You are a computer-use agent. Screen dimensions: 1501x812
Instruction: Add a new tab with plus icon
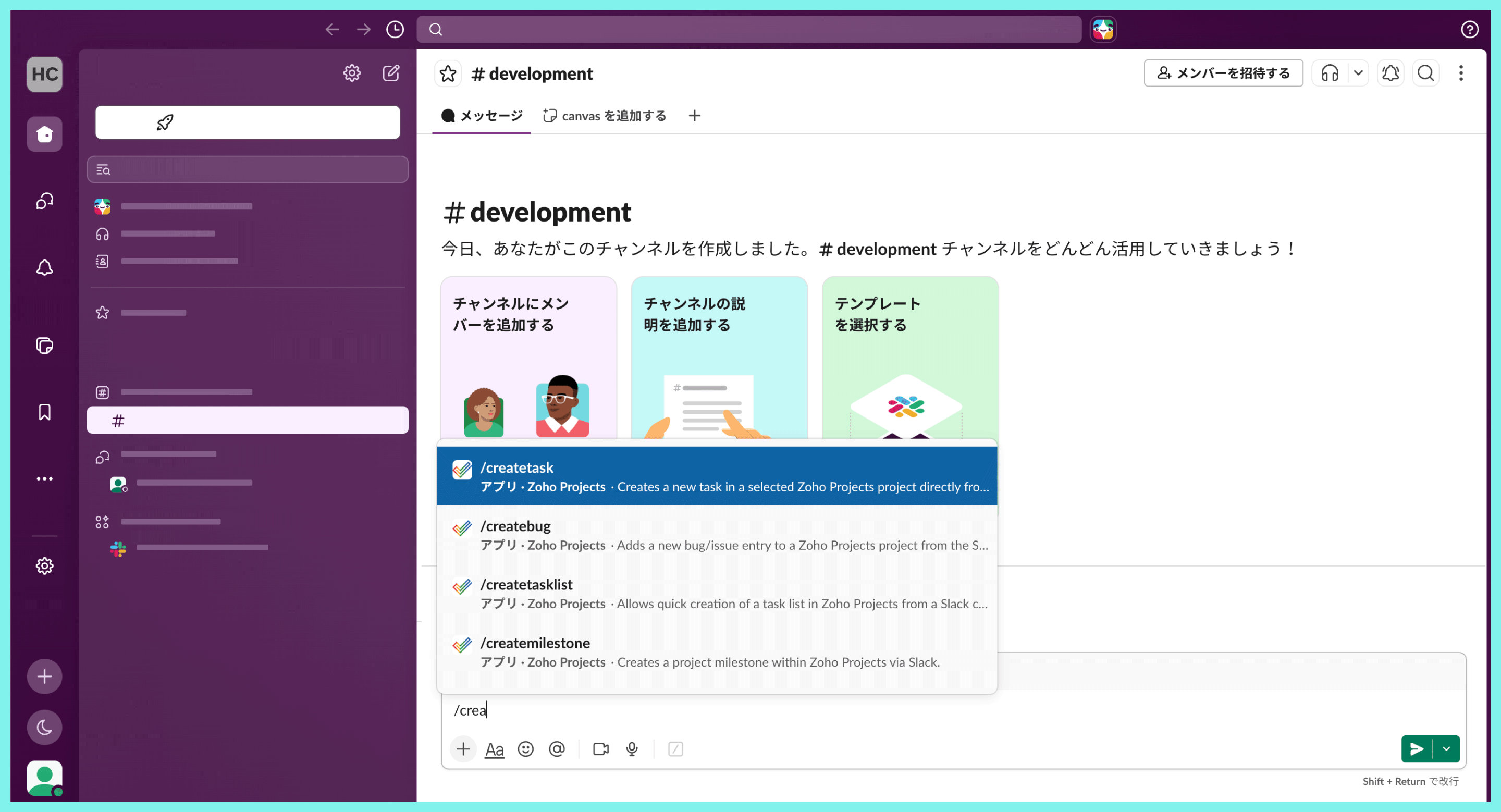click(x=694, y=115)
